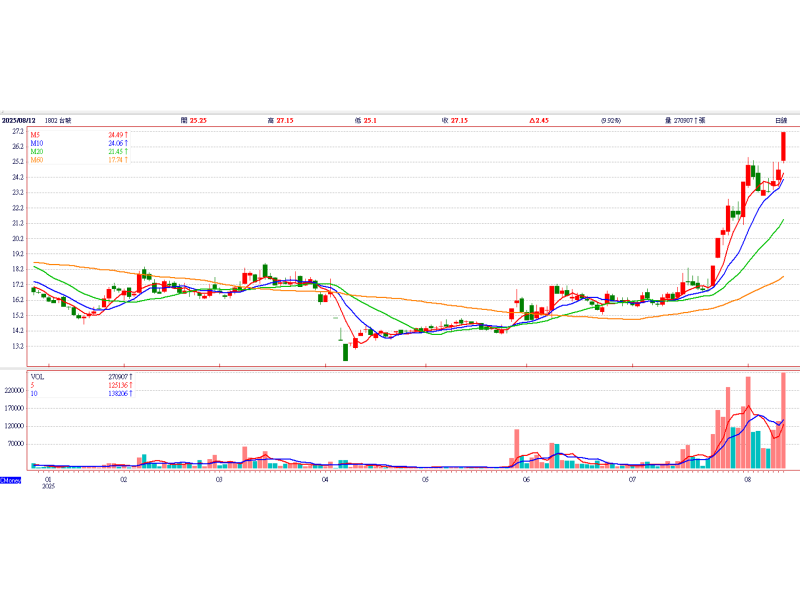Click the 27.2 price axis label
The image size is (800, 600).
(17, 131)
